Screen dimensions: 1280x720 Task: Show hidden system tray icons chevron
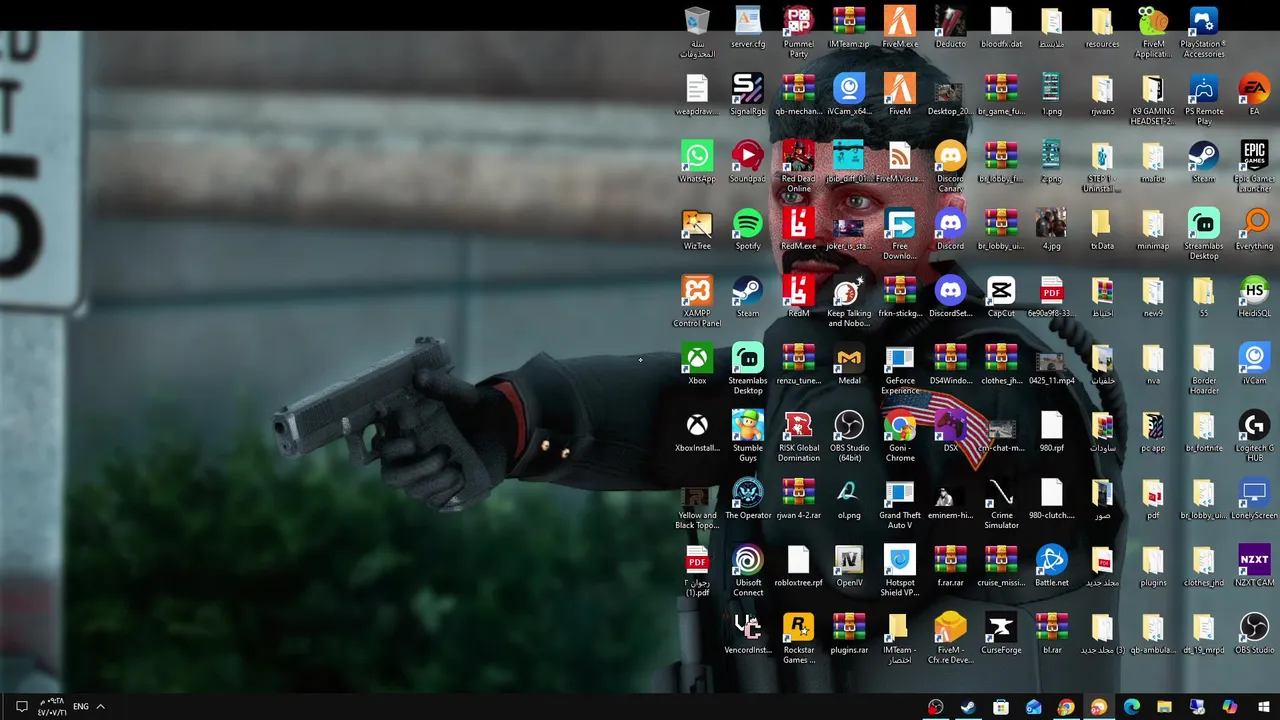tap(100, 707)
